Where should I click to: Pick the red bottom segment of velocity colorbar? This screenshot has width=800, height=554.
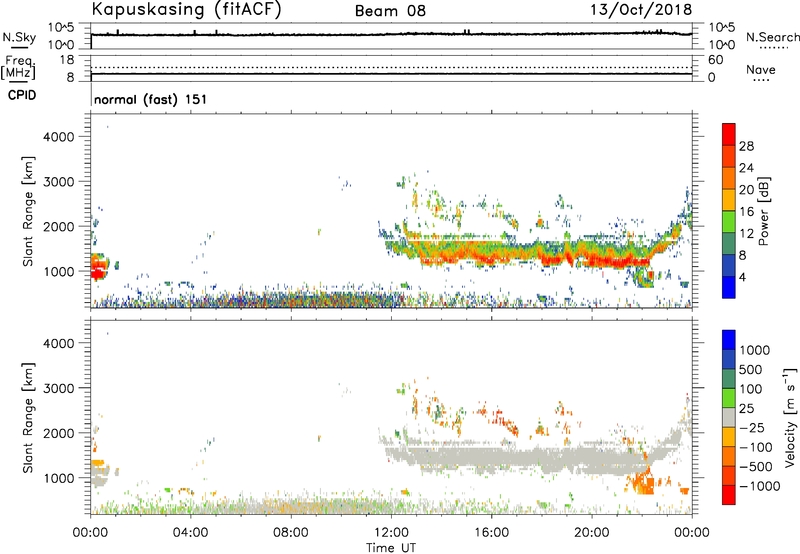729,495
